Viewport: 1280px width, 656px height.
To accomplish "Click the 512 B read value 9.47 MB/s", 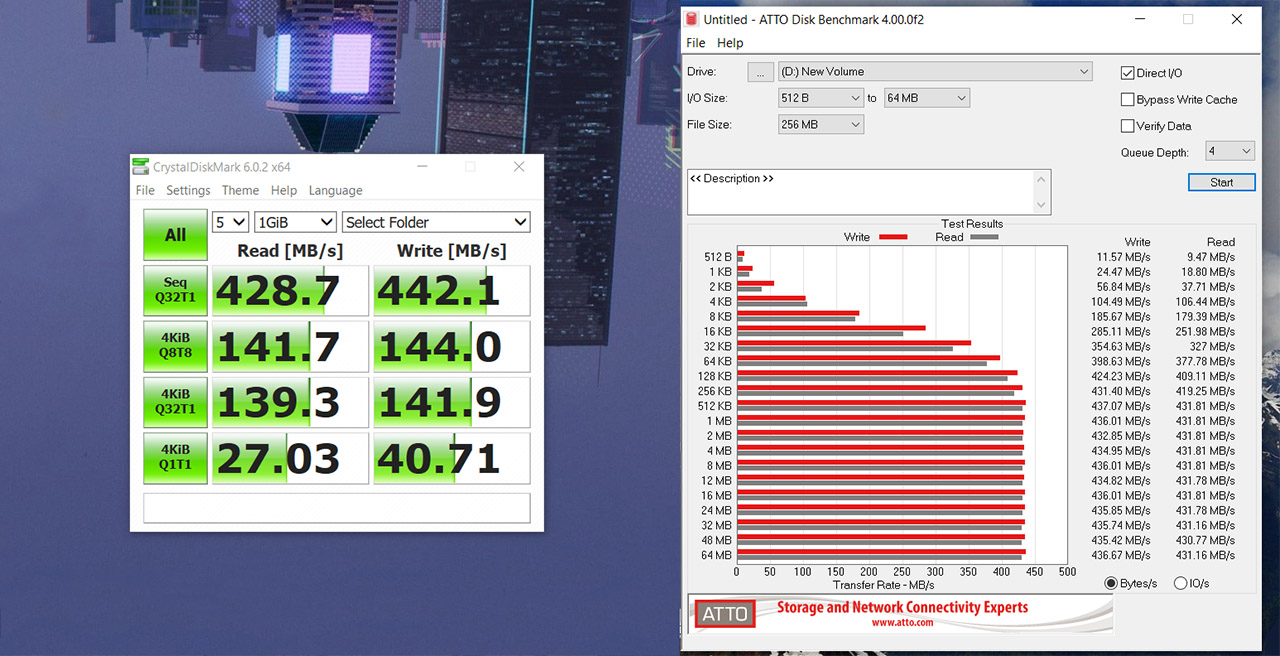I will click(x=1210, y=257).
